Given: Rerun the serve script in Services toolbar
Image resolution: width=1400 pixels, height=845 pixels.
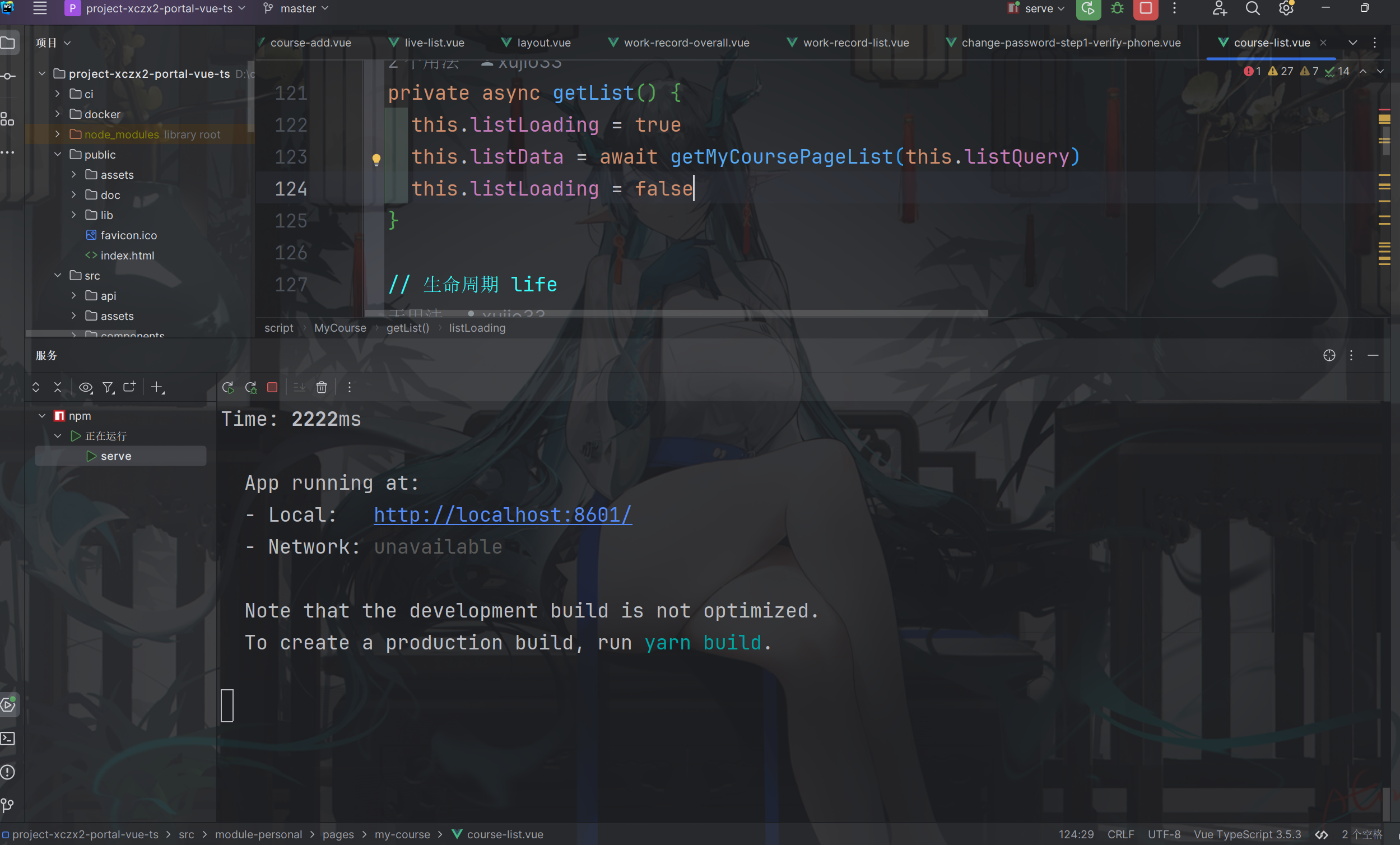Looking at the screenshot, I should 228,388.
